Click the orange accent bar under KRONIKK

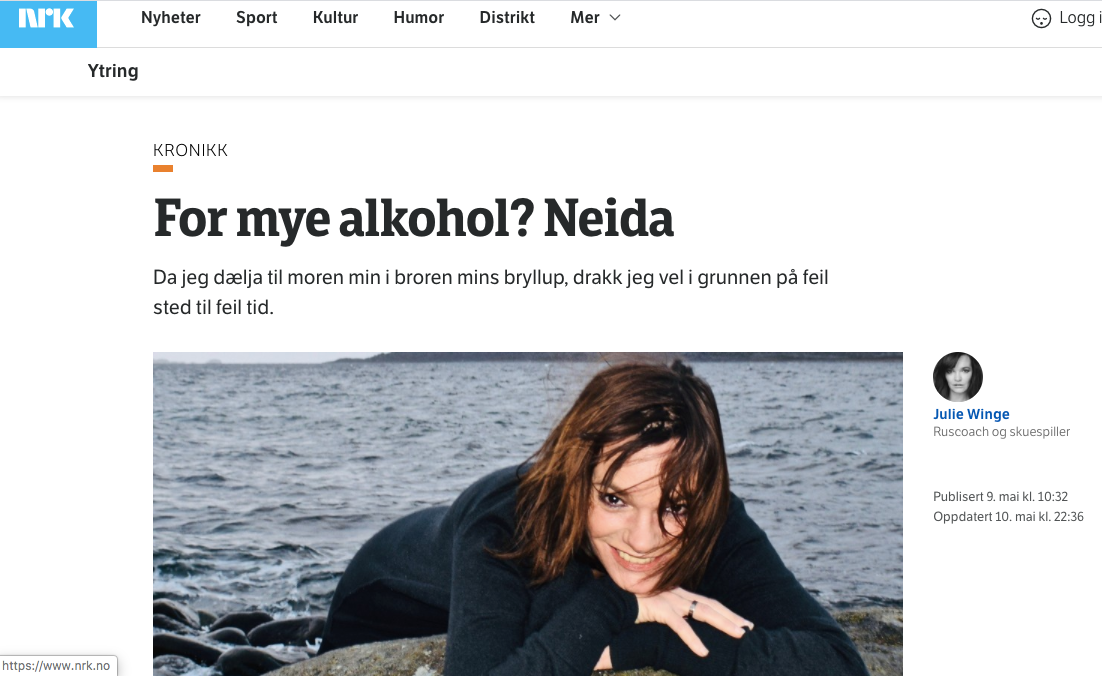coord(163,168)
